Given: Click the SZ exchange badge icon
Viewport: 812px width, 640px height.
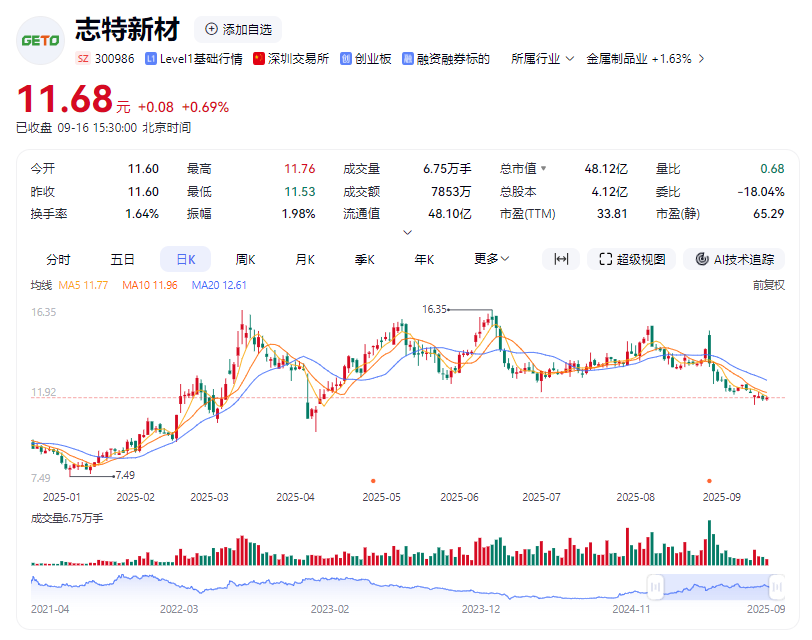Looking at the screenshot, I should pos(83,59).
